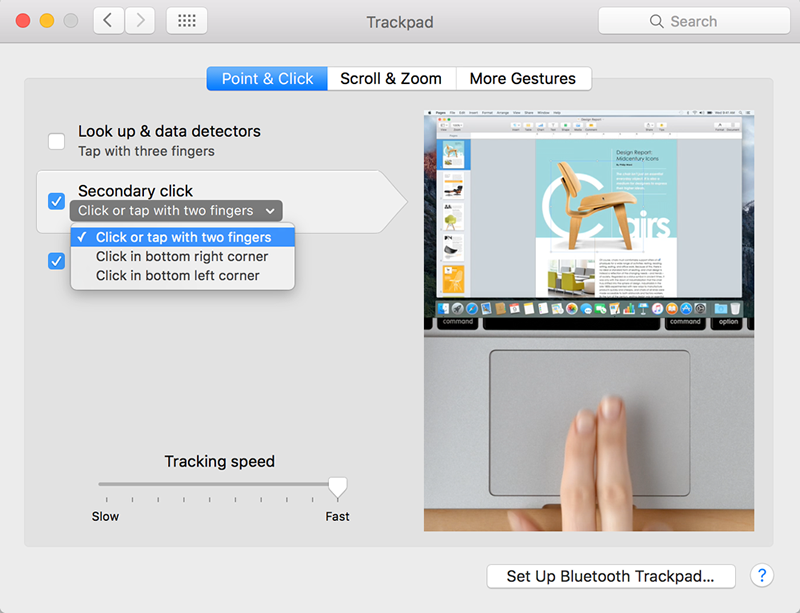The height and width of the screenshot is (613, 800).
Task: Switch to More Gestures tab
Action: point(522,78)
